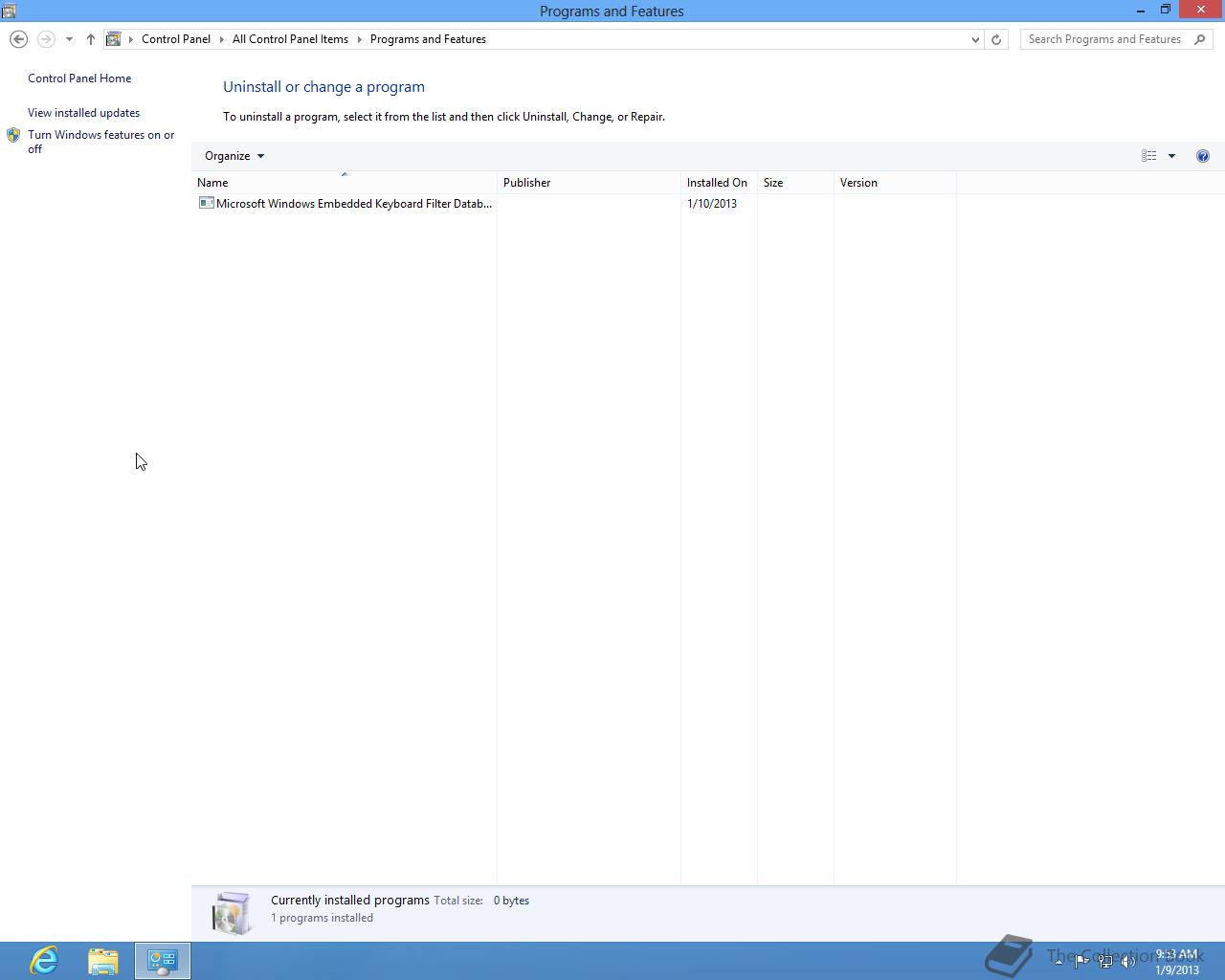Screen dimensions: 1225x980
Task: Expand the root chevron before Control Panel
Action: point(131,39)
